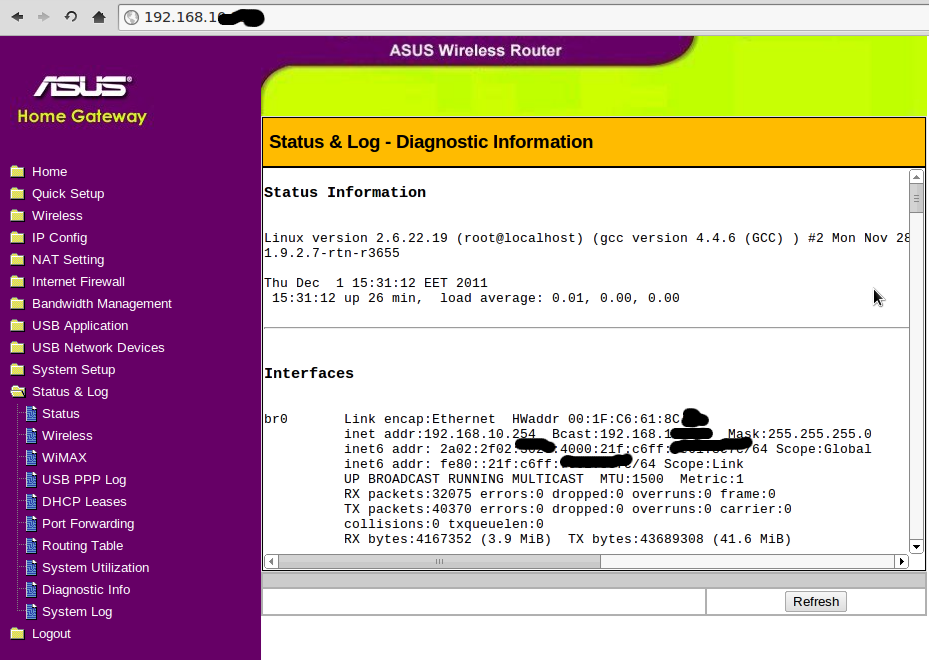Screen dimensions: 929x660
Task: Click the page icon beside WiMAX
Action: click(x=31, y=457)
